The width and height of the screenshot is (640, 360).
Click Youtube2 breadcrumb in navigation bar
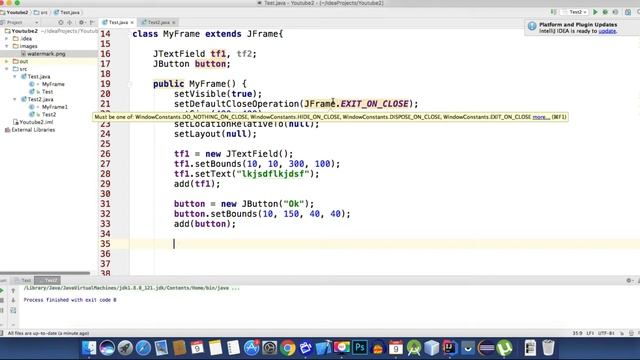(17, 12)
